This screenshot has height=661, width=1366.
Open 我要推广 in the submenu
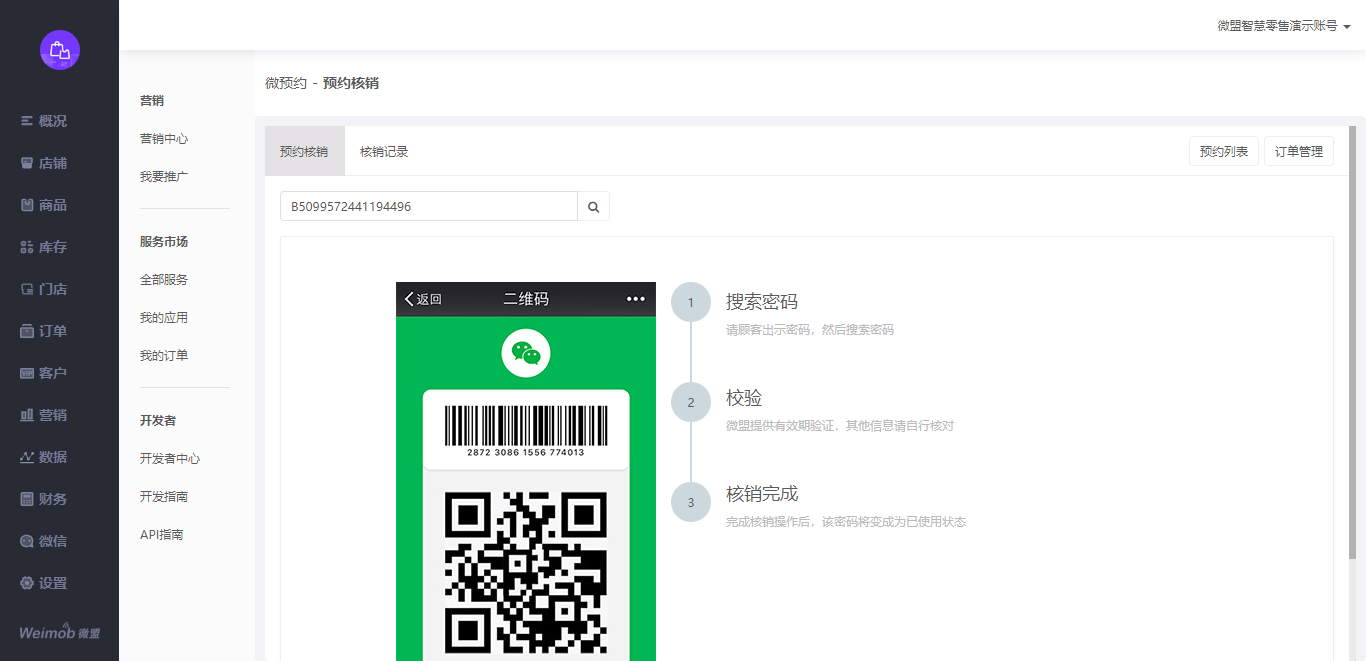[164, 177]
